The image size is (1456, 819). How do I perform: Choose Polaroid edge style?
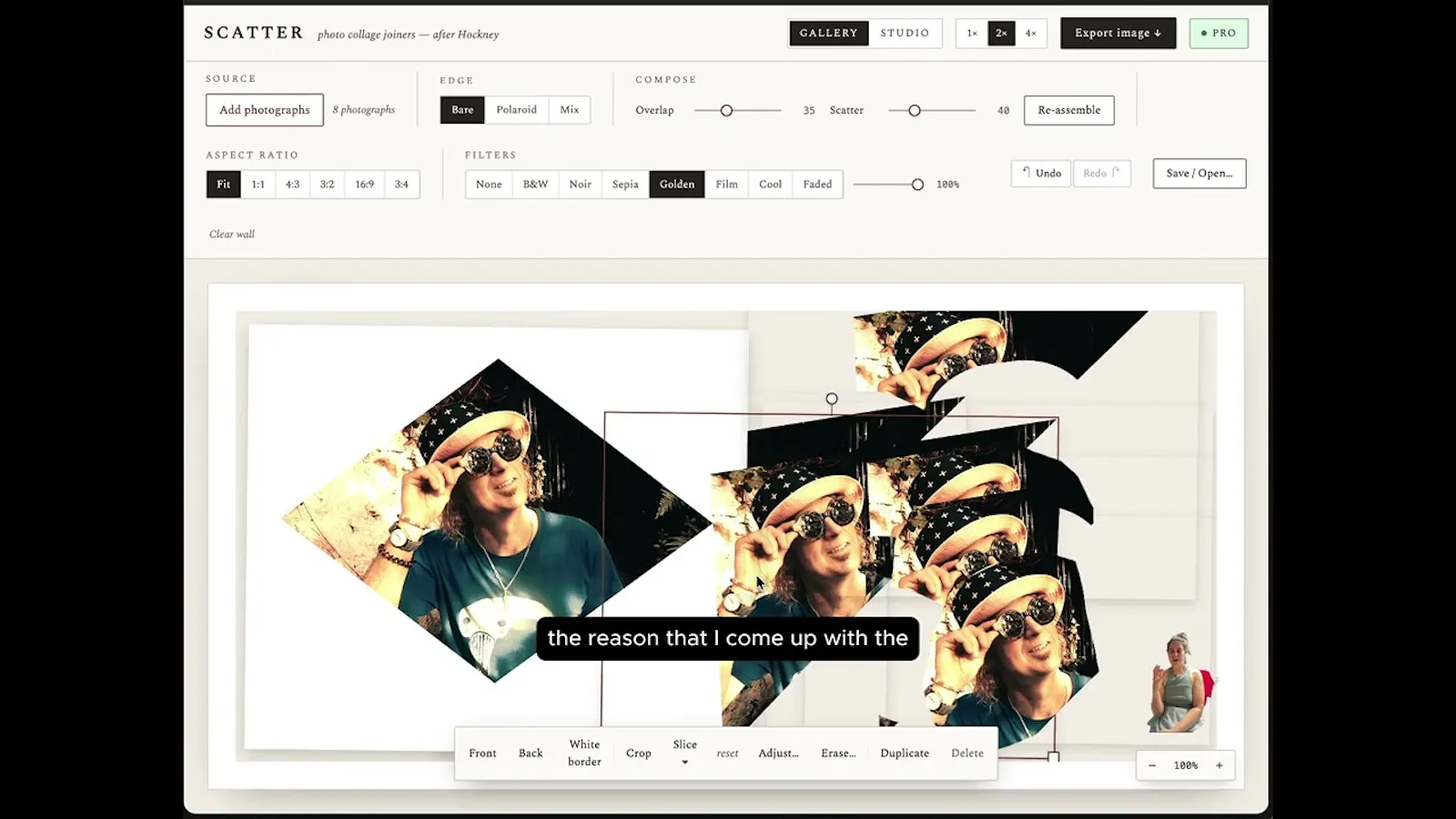(516, 109)
